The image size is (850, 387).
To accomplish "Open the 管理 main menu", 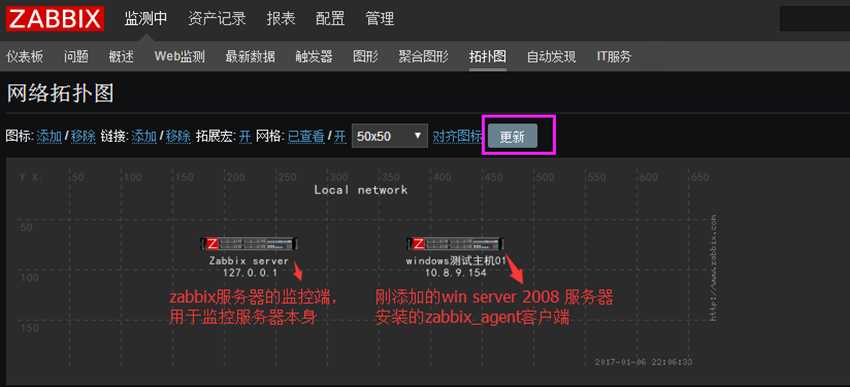I will click(379, 19).
